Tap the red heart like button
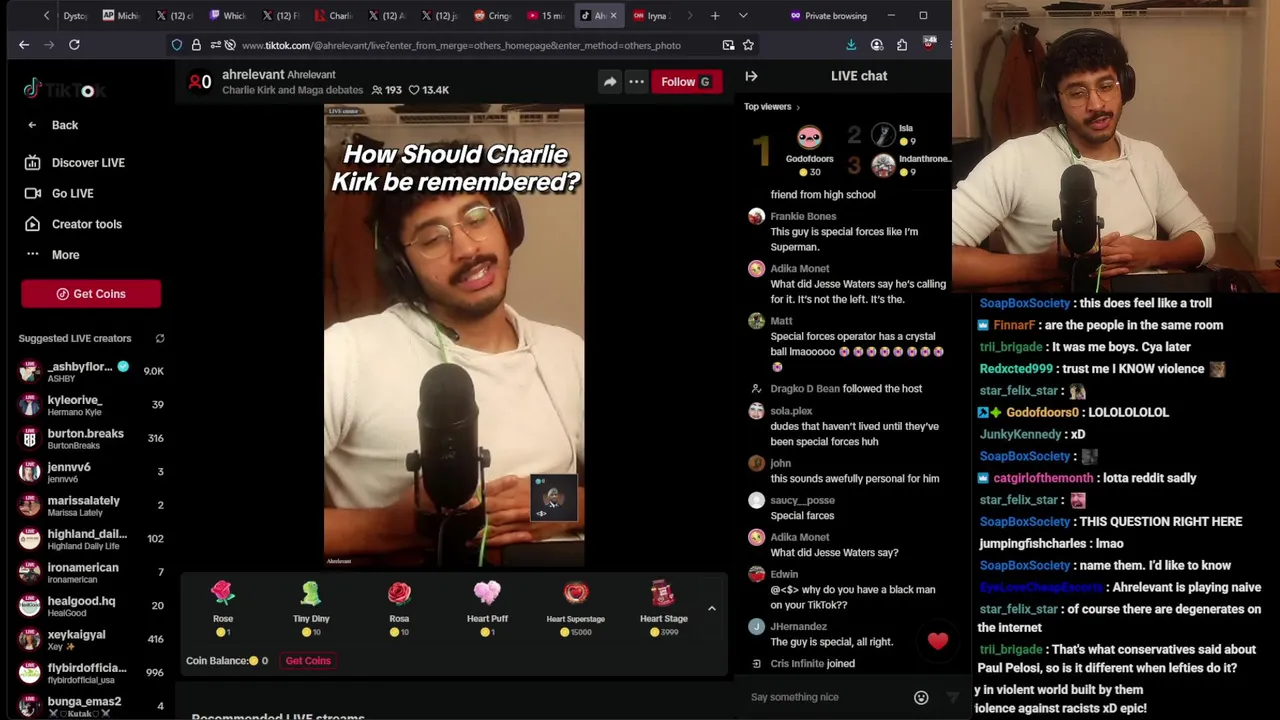The width and height of the screenshot is (1280, 720). click(937, 641)
